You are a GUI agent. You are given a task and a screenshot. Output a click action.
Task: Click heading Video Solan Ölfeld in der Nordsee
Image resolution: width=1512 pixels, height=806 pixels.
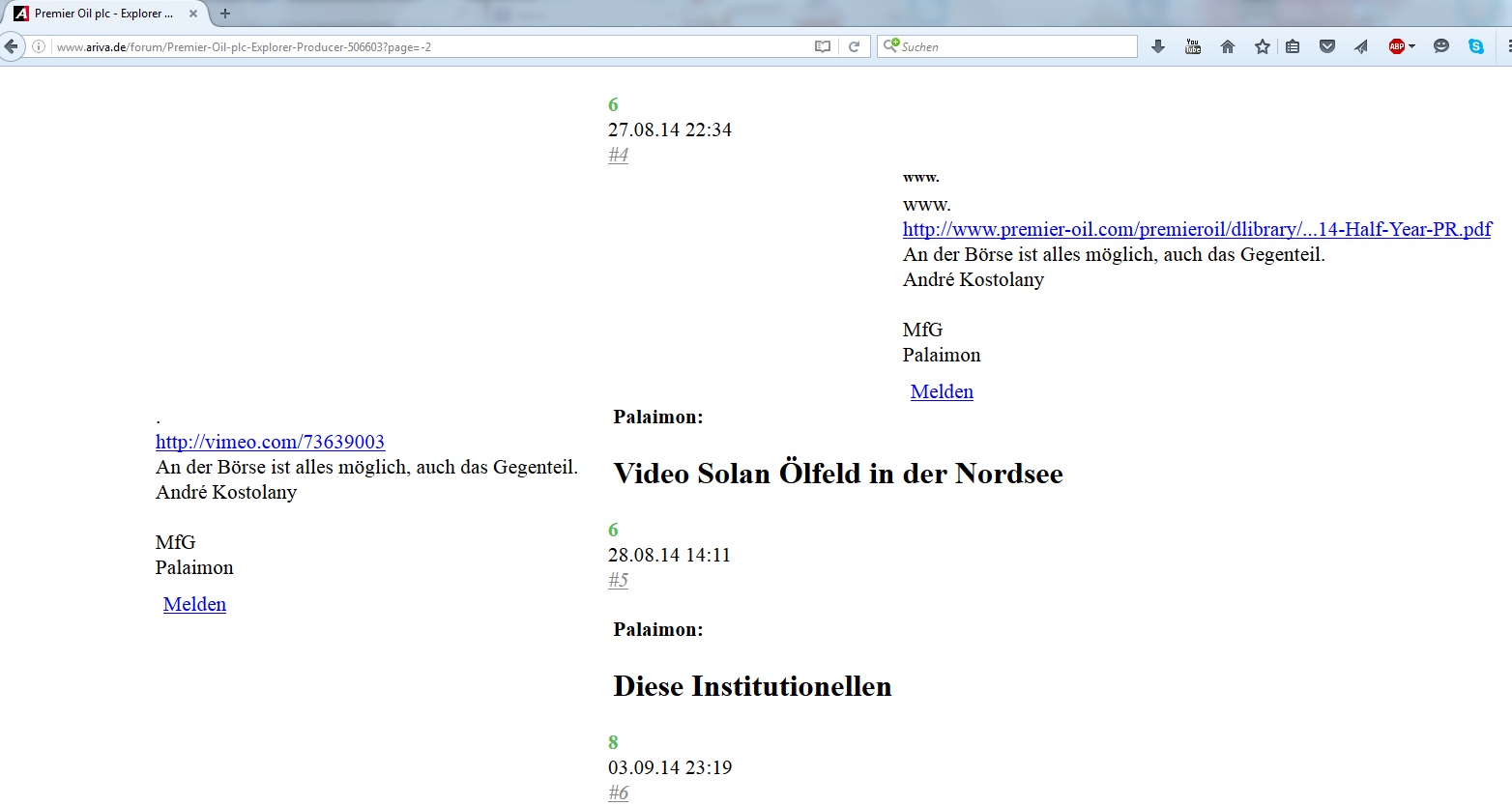838,474
